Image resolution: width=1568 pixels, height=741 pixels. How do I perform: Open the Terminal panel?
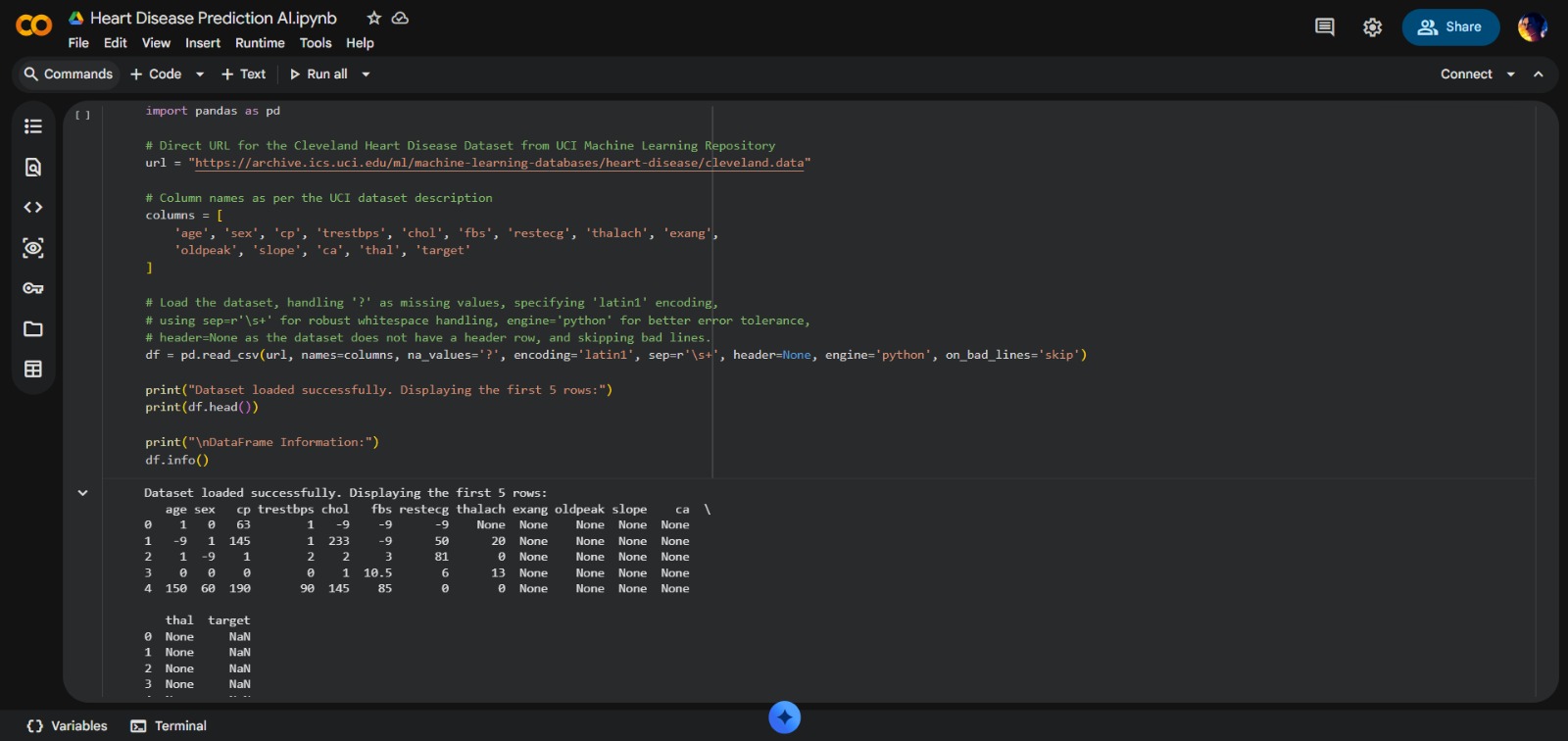point(169,726)
